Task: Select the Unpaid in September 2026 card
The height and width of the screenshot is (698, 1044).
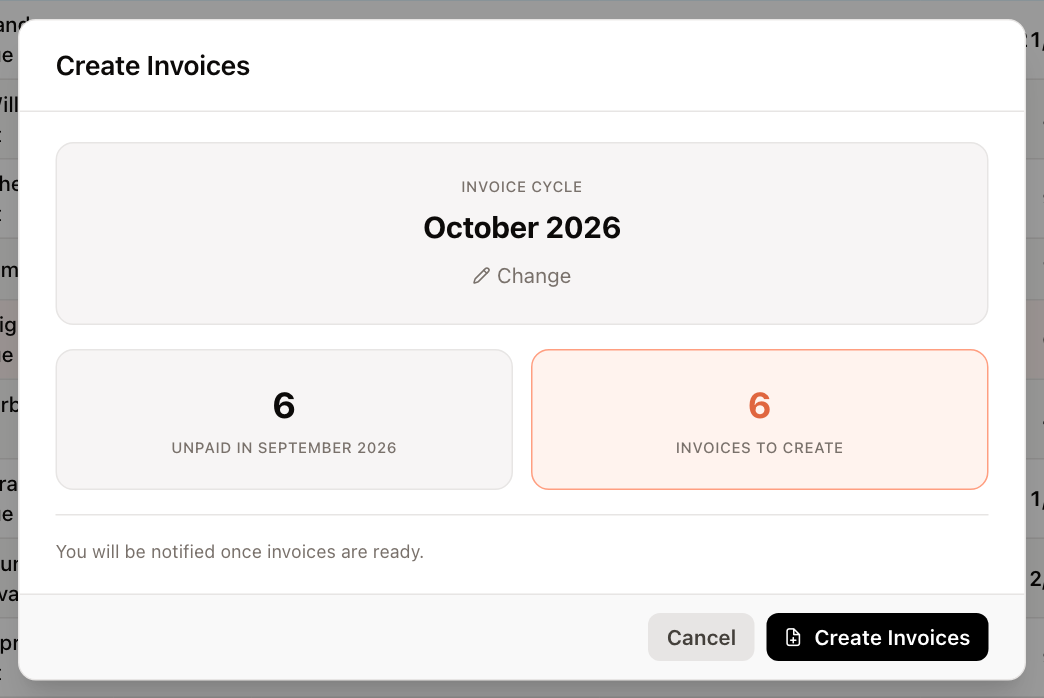Action: tap(284, 420)
